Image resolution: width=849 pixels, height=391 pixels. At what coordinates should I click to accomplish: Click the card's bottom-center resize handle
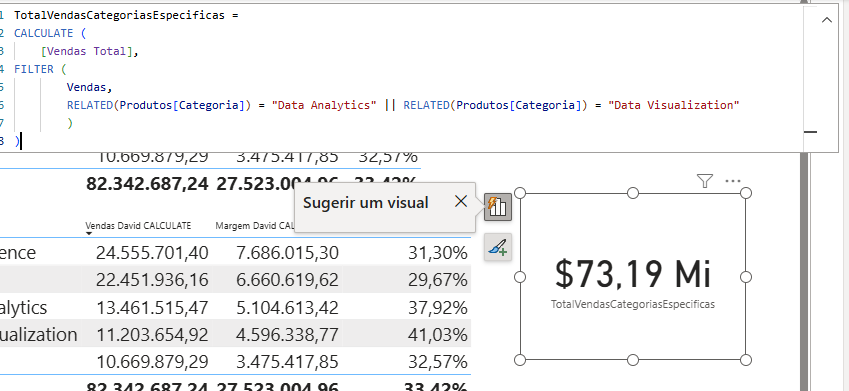pyautogui.click(x=632, y=360)
